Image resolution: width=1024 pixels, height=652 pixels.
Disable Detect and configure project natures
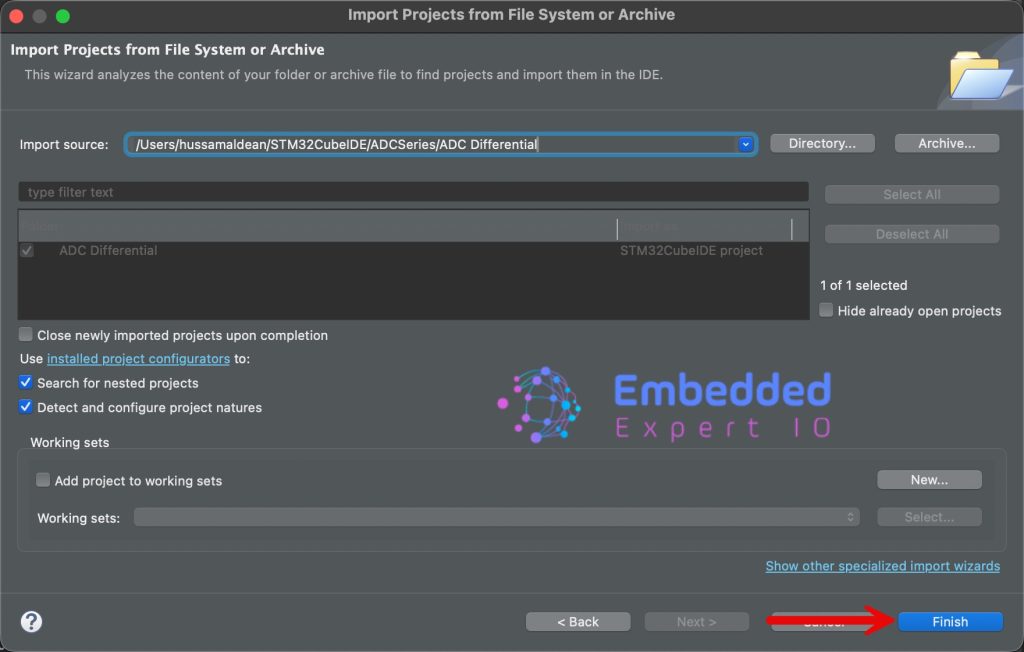pos(26,407)
